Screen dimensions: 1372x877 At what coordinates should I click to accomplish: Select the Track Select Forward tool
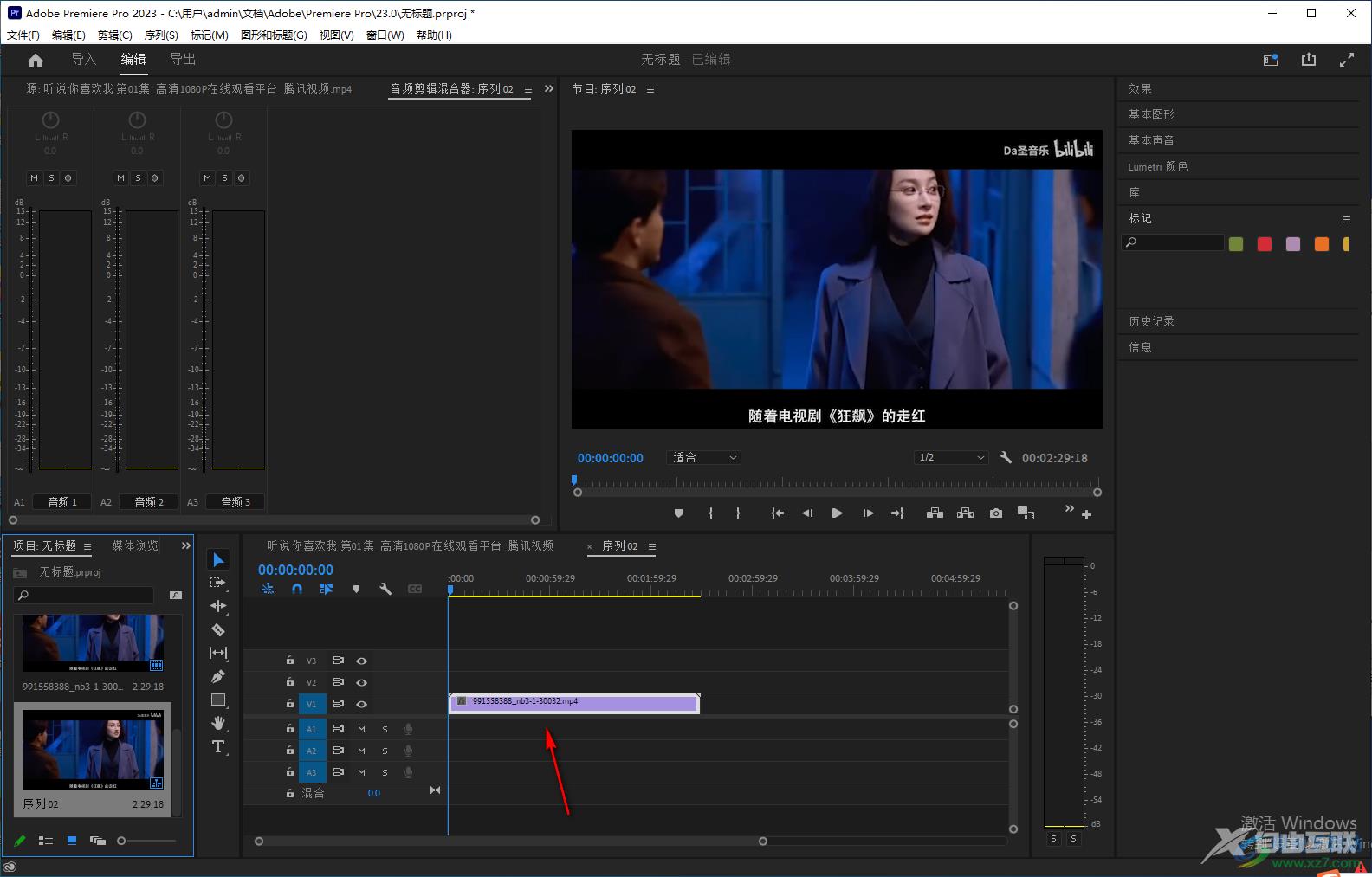click(x=218, y=583)
